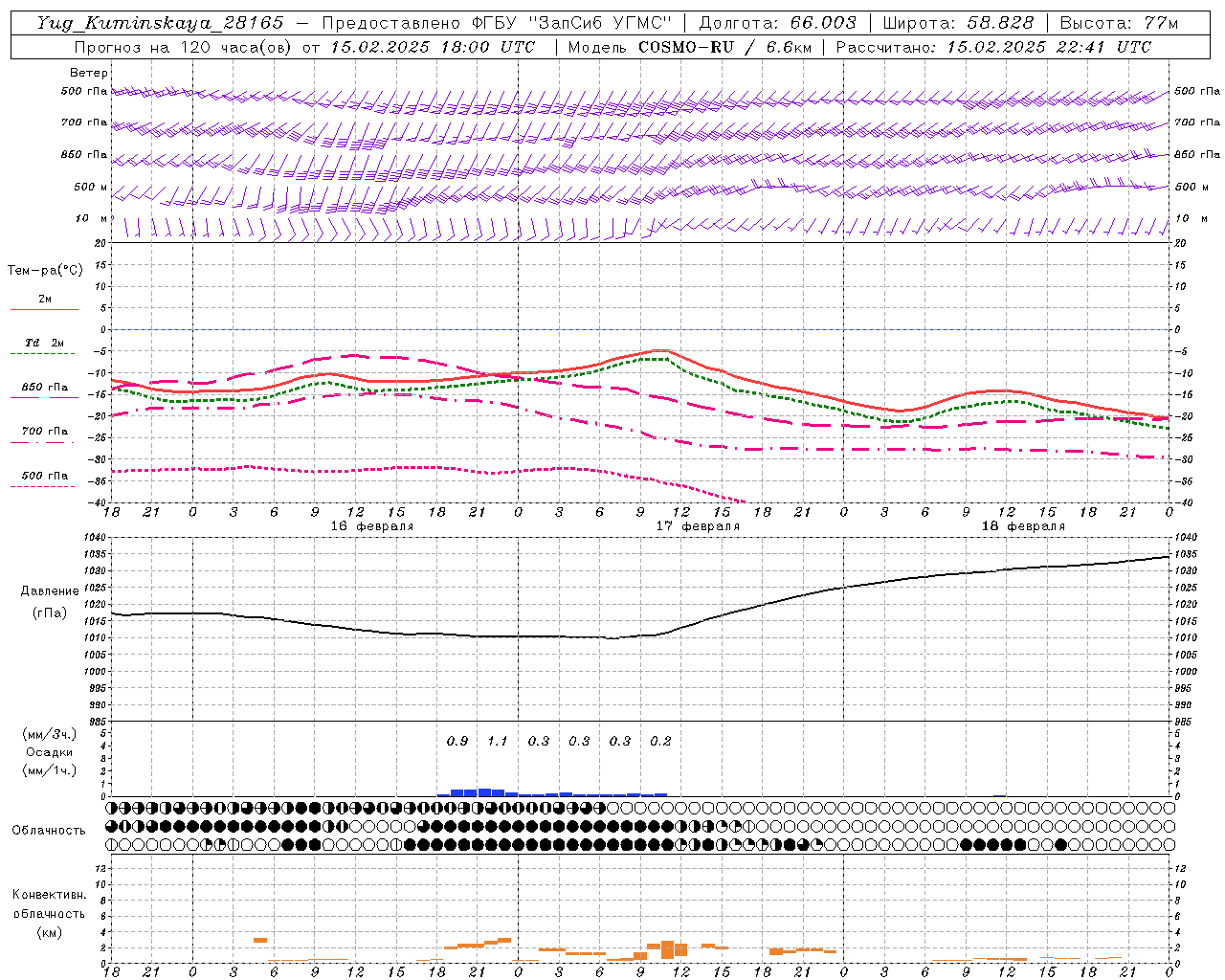The width and height of the screenshot is (1225, 980).
Task: Click the precipitation value 0.2
Action: tap(660, 741)
